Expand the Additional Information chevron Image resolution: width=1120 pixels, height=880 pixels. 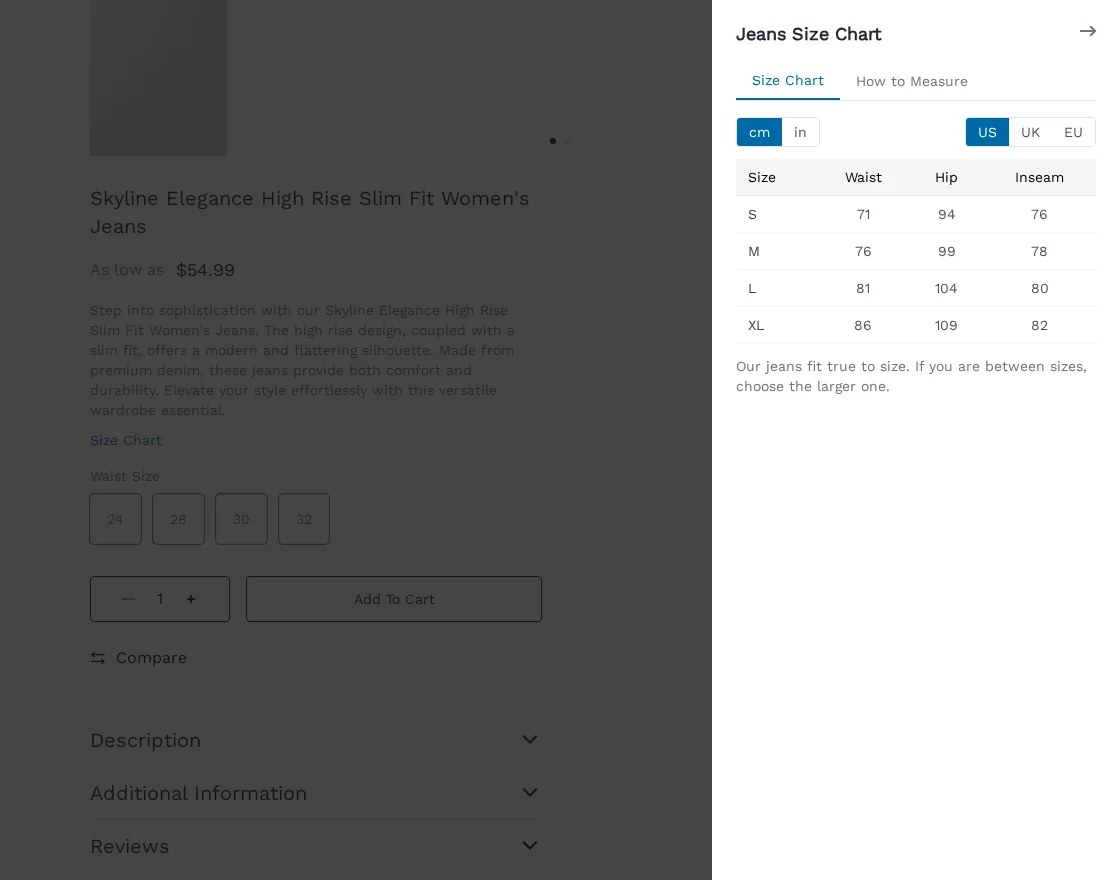coord(529,792)
